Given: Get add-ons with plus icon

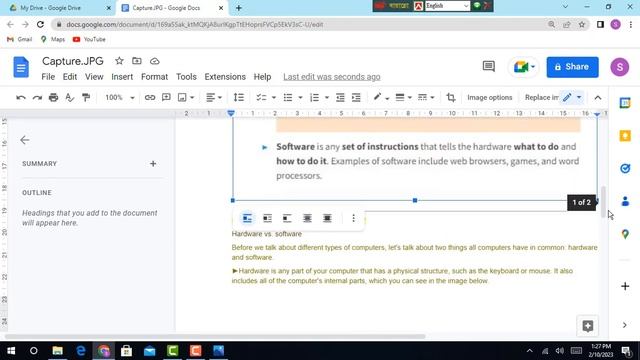Looking at the screenshot, I should pos(625,286).
